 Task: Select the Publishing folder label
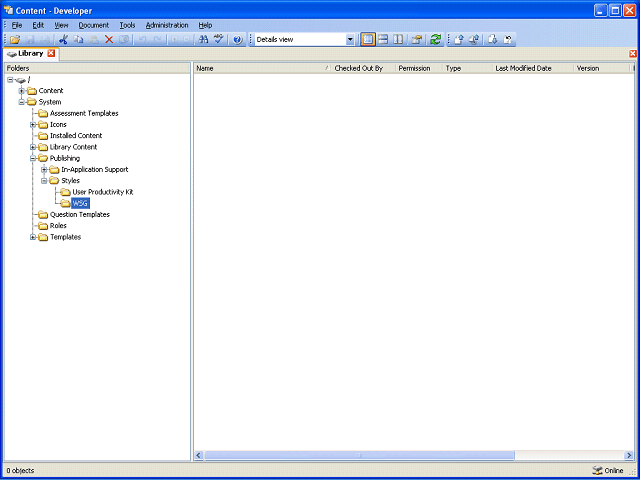pyautogui.click(x=65, y=158)
